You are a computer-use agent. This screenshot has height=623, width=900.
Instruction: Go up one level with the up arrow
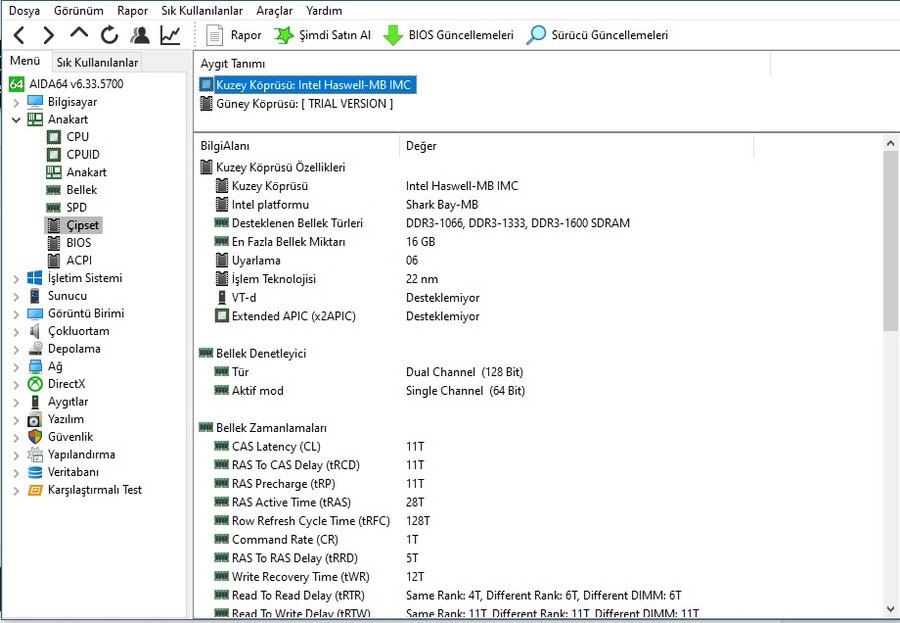(79, 34)
